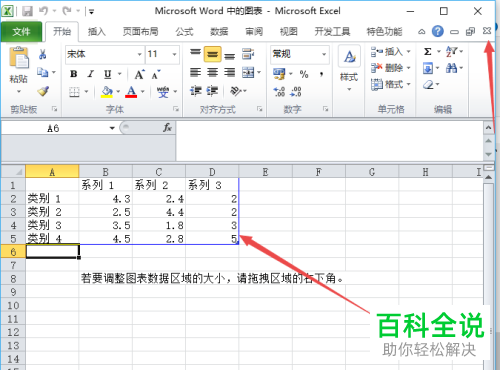Switch to Insert (插入) tab
The width and height of the screenshot is (500, 370).
[97, 32]
